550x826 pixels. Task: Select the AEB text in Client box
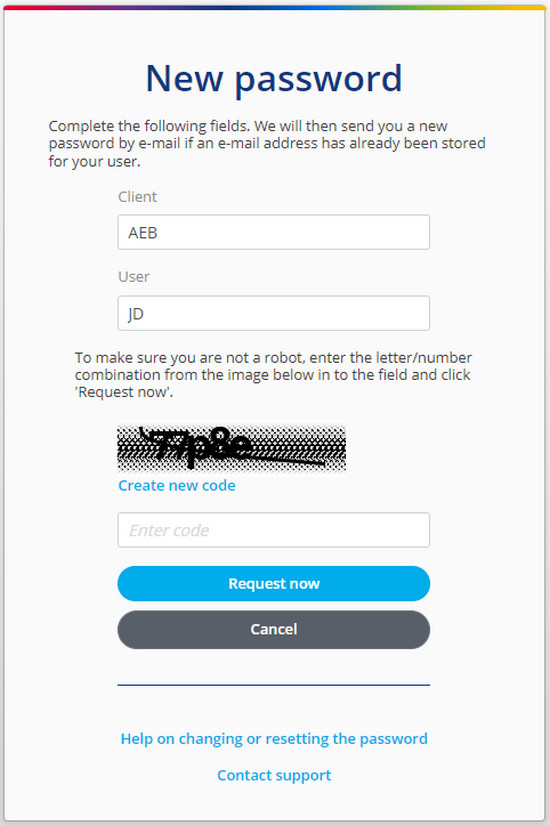point(143,232)
